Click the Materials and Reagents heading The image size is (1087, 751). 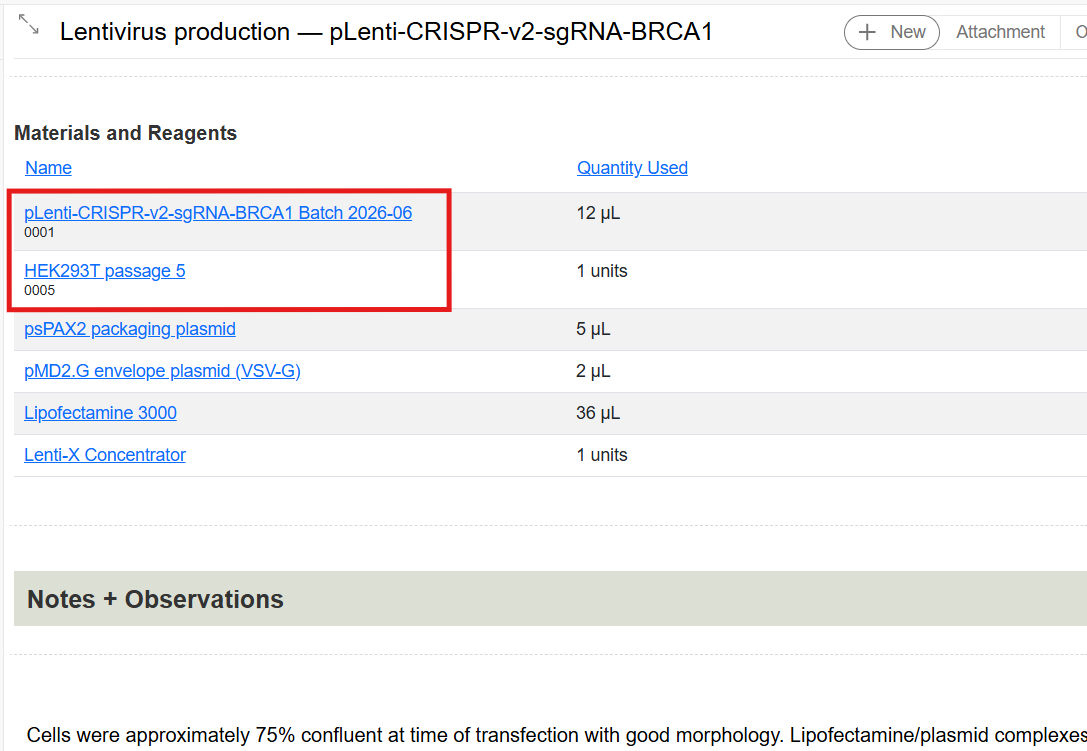(x=125, y=133)
